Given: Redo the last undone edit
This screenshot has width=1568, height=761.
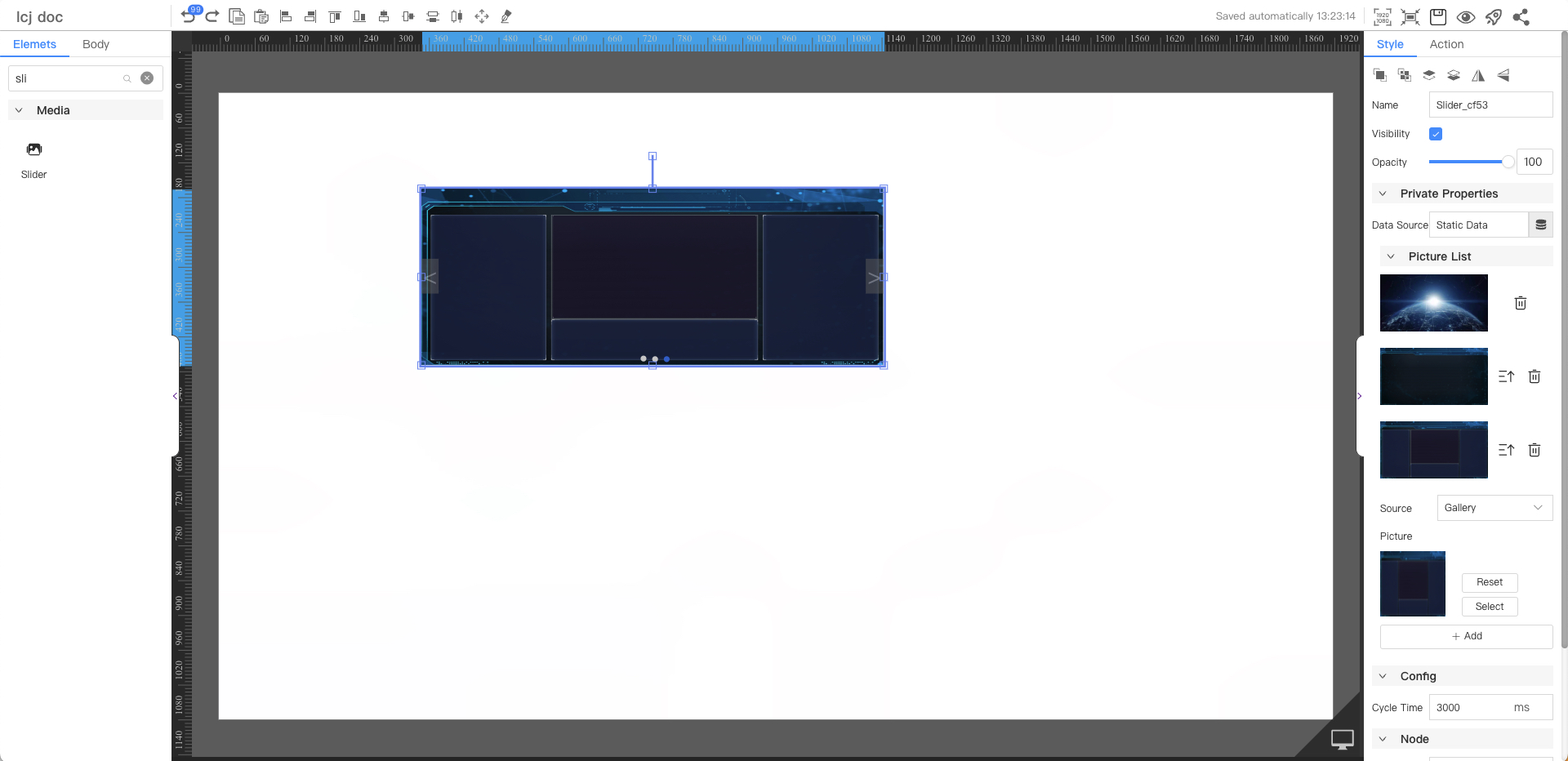Looking at the screenshot, I should click(x=212, y=16).
